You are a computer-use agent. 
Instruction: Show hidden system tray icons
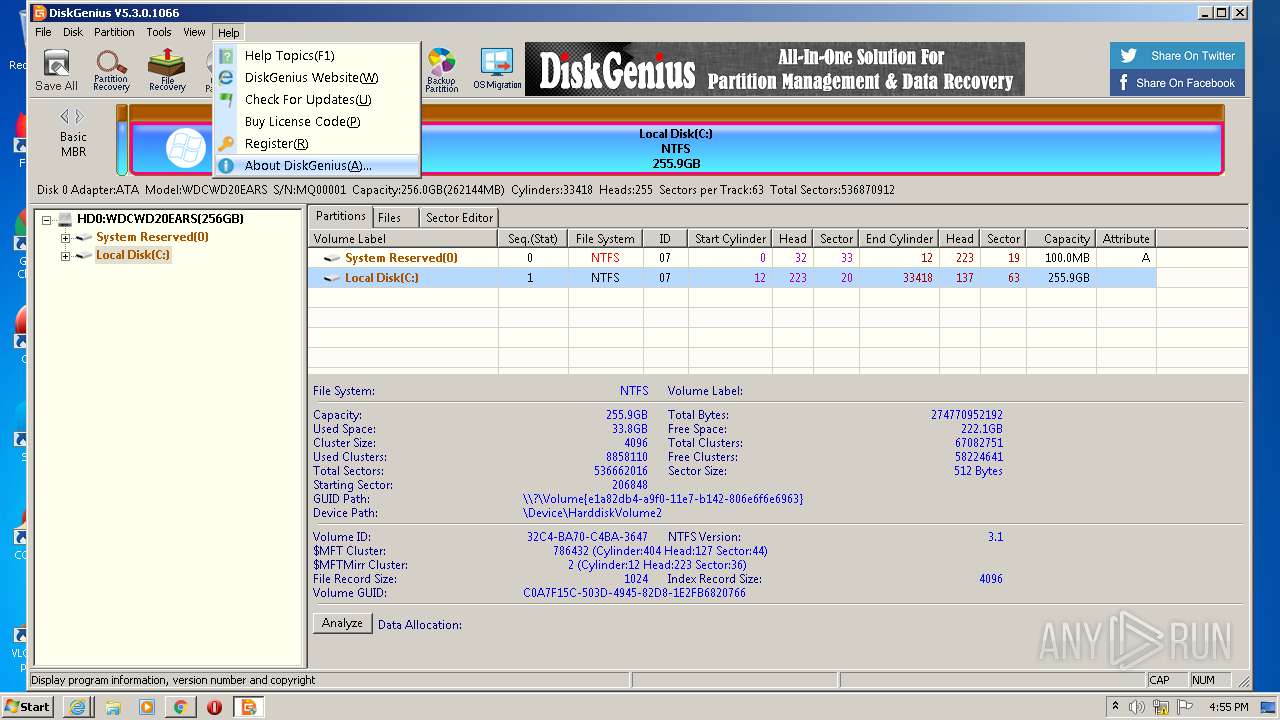click(1115, 707)
